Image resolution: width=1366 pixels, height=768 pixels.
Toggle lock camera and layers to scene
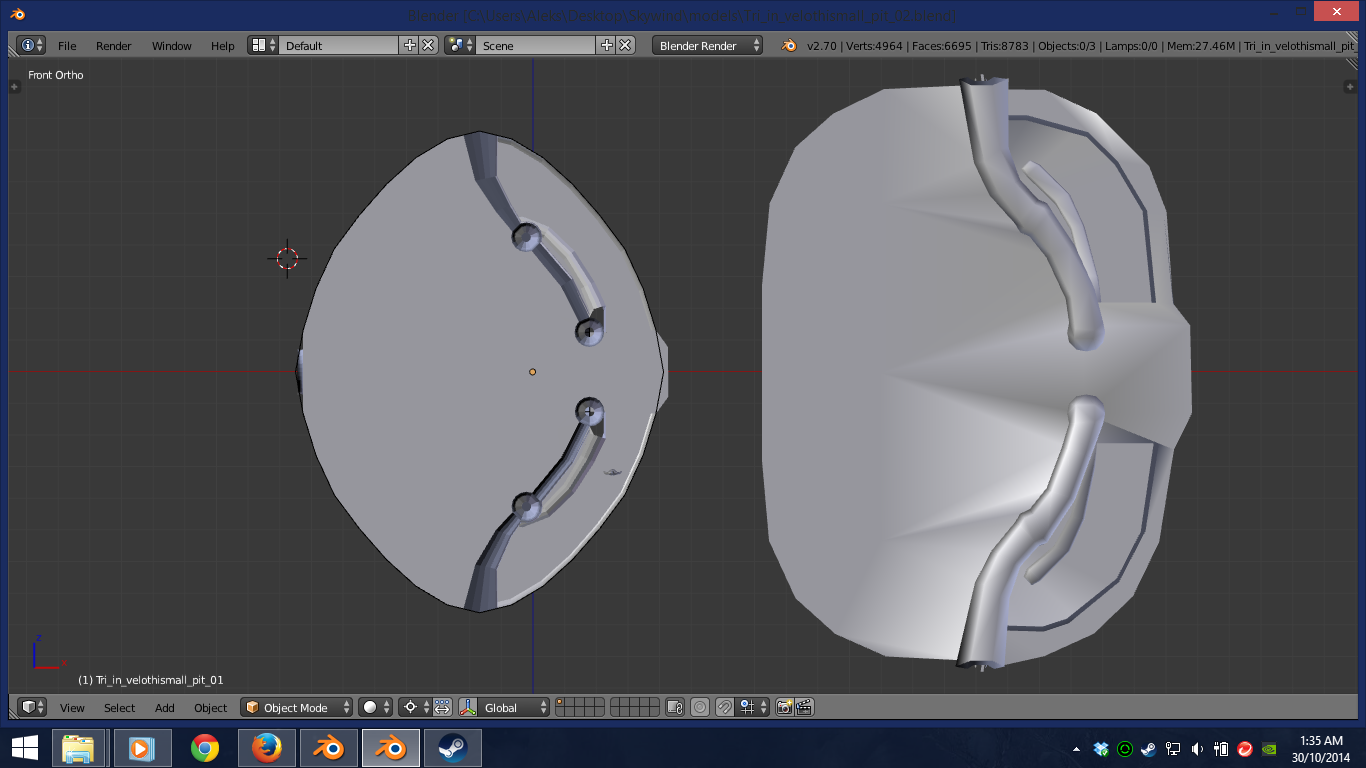675,707
